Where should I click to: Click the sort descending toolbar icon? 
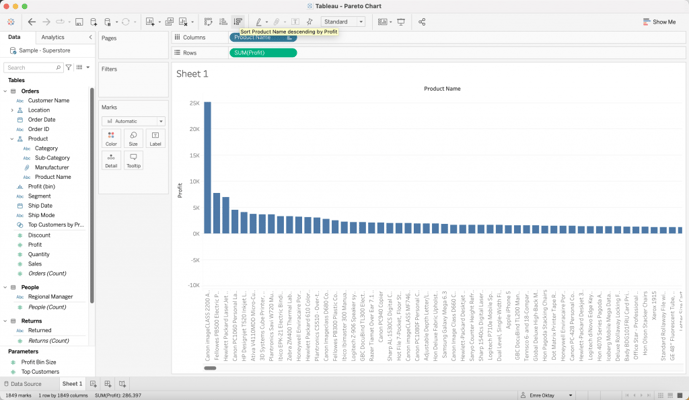click(238, 21)
